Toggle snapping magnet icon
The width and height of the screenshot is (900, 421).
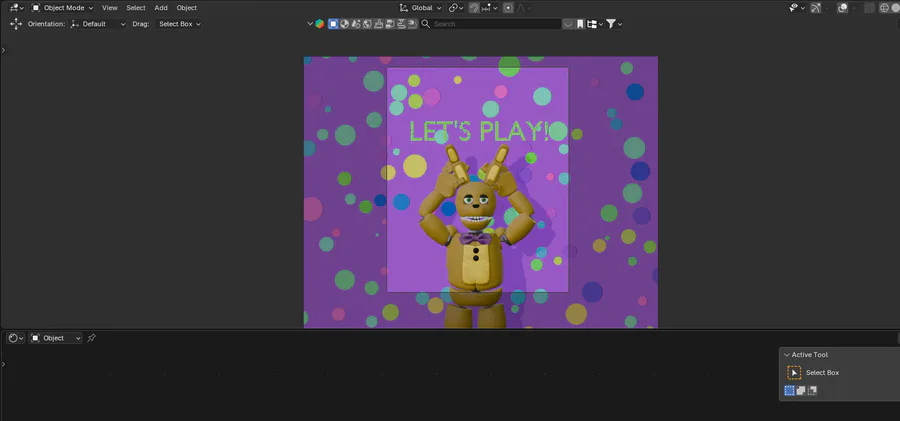[474, 8]
